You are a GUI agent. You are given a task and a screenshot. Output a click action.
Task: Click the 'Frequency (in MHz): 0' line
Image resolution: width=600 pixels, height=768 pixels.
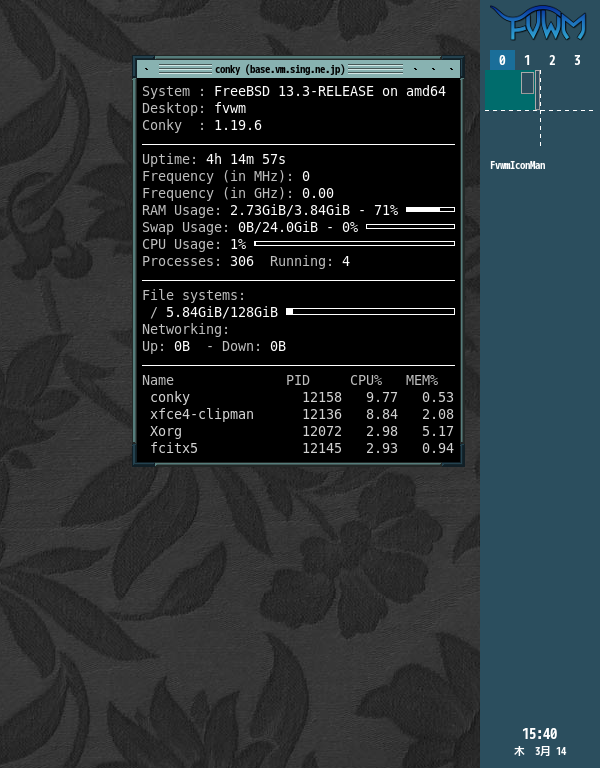(x=226, y=176)
